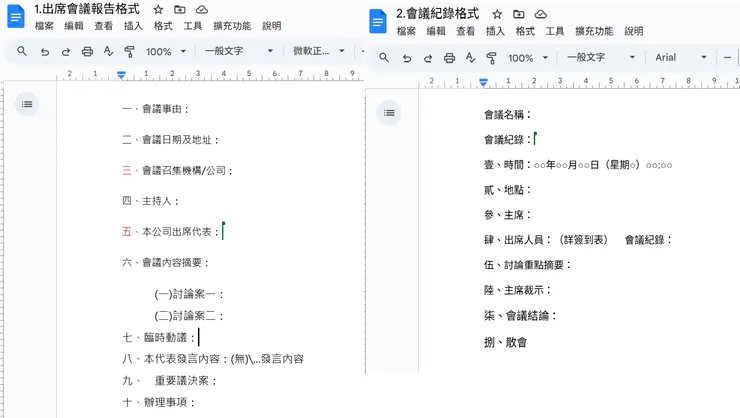The width and height of the screenshot is (740, 418).
Task: Activate paint format in left document
Action: point(129,51)
